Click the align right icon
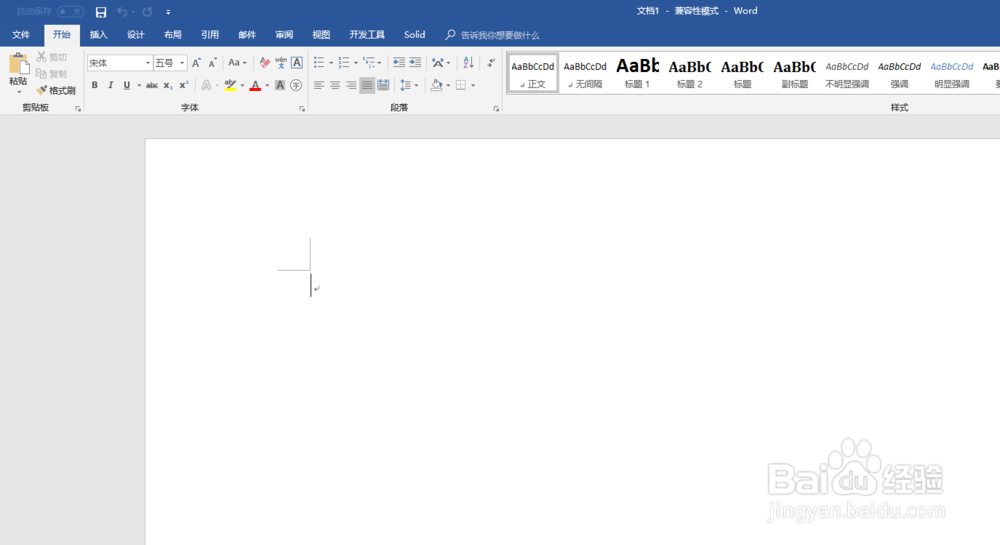This screenshot has height=545, width=1000. click(x=351, y=85)
